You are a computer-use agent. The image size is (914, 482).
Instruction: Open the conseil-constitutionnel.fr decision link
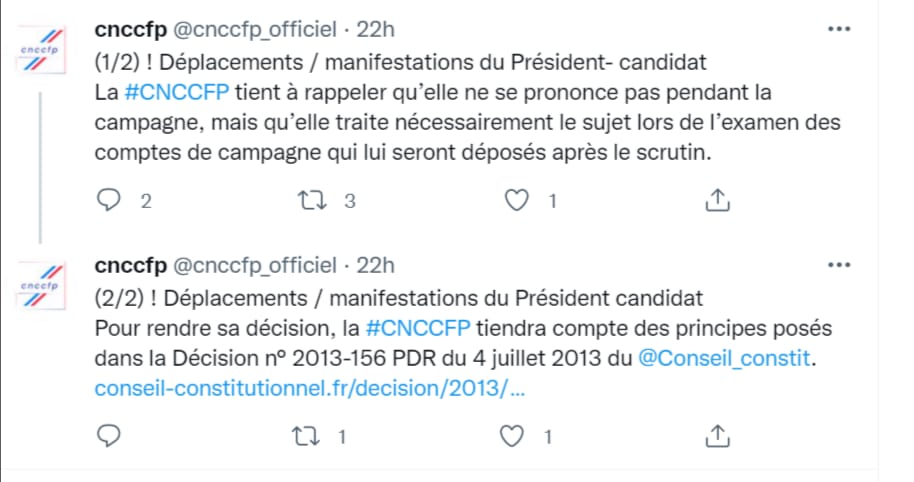(x=309, y=388)
